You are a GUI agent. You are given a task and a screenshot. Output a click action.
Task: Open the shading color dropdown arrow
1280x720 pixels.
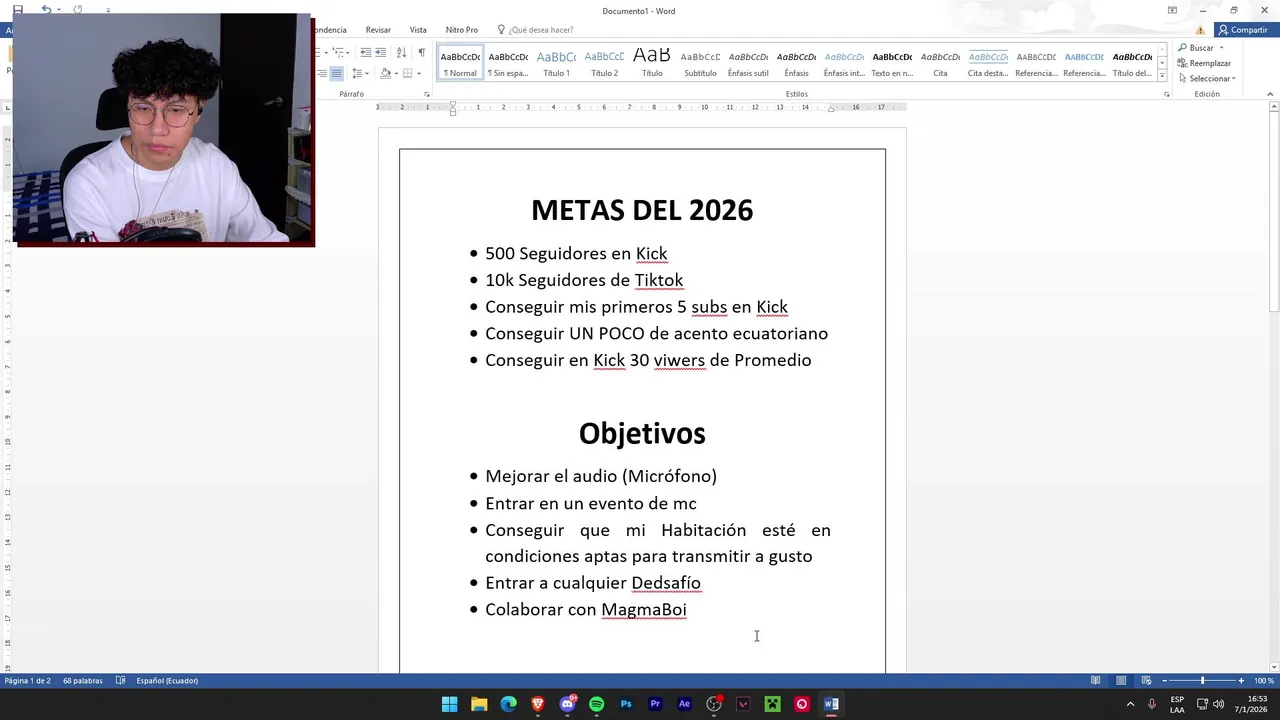click(396, 74)
